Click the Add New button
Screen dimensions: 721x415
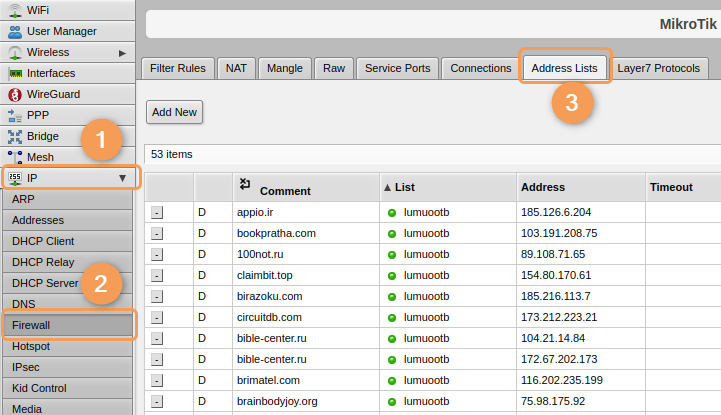pyautogui.click(x=174, y=112)
